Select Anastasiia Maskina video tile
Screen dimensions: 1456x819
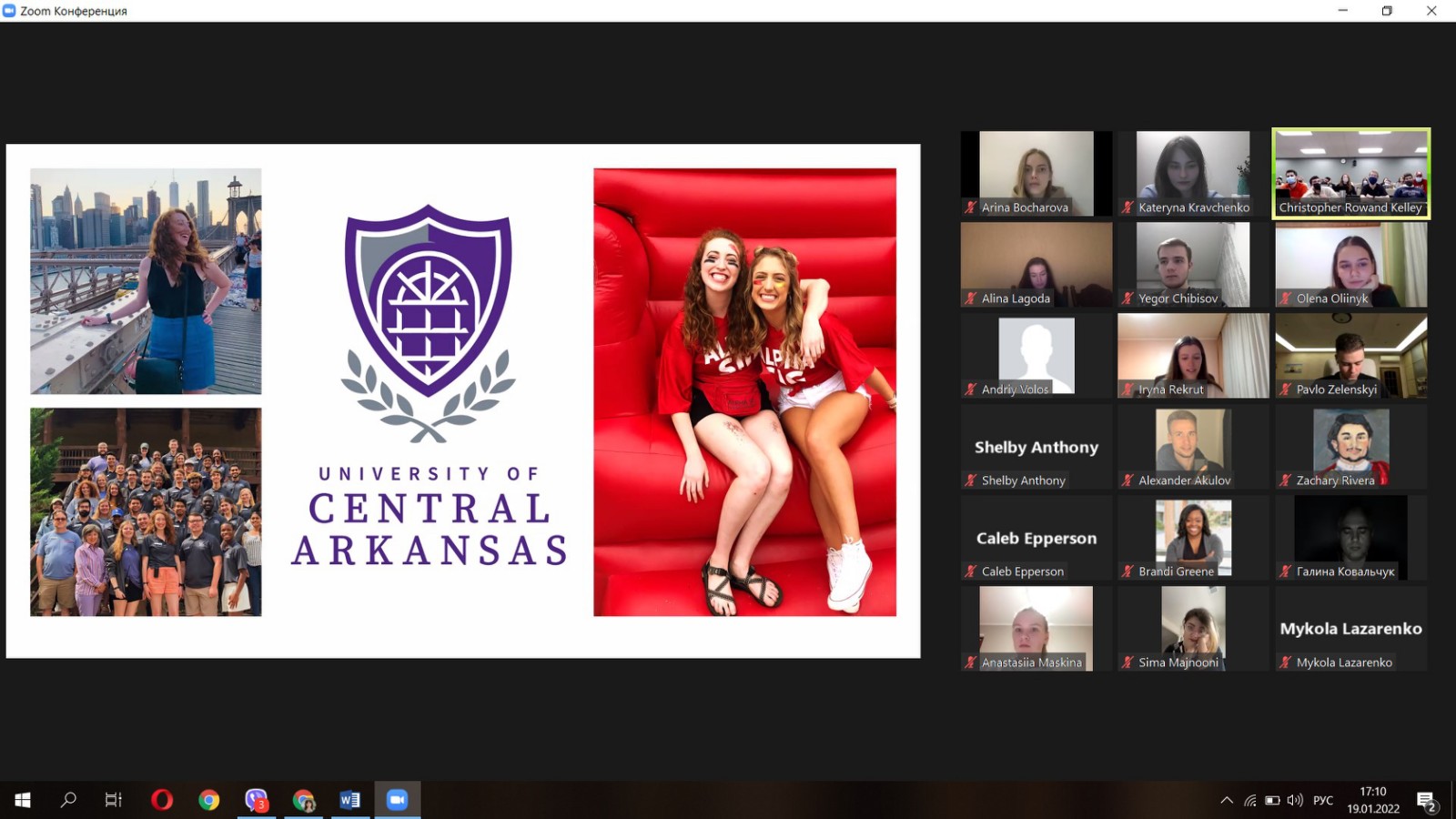(1036, 629)
